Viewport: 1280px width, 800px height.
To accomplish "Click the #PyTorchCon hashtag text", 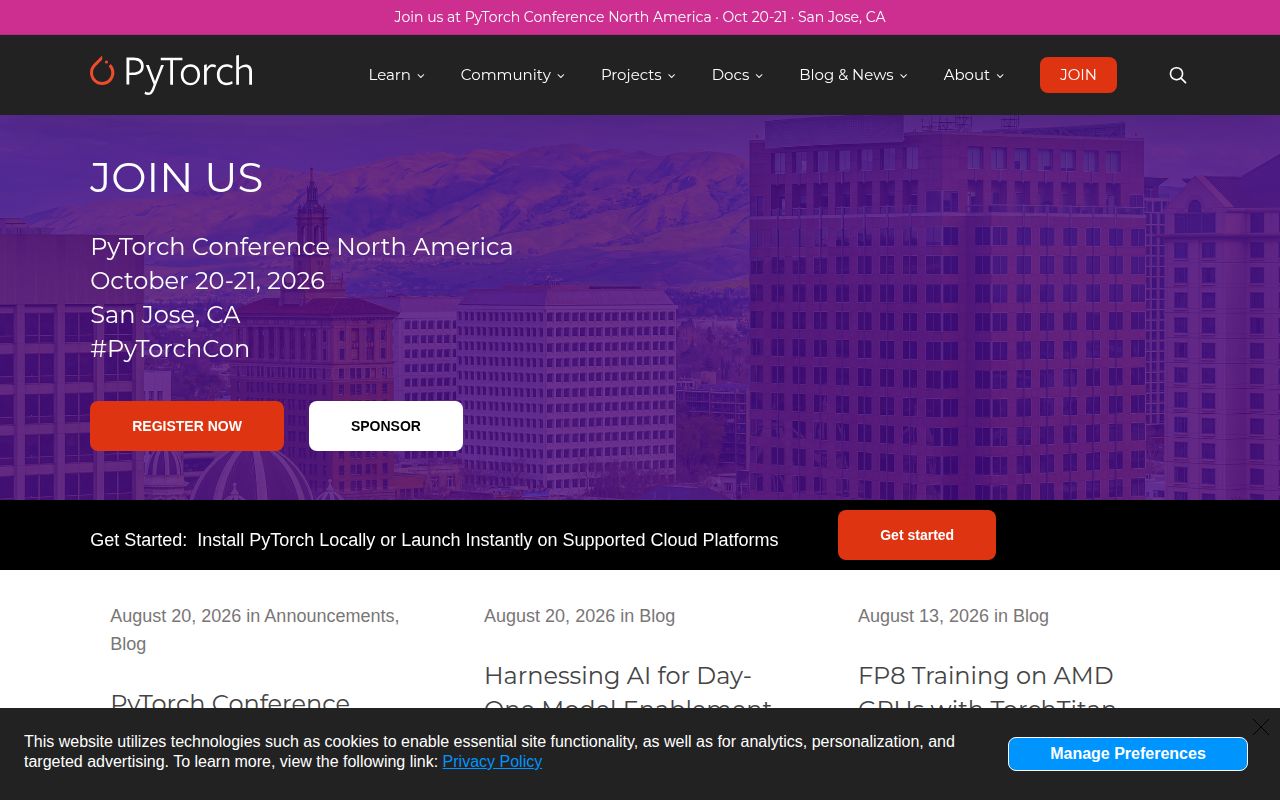I will (170, 348).
